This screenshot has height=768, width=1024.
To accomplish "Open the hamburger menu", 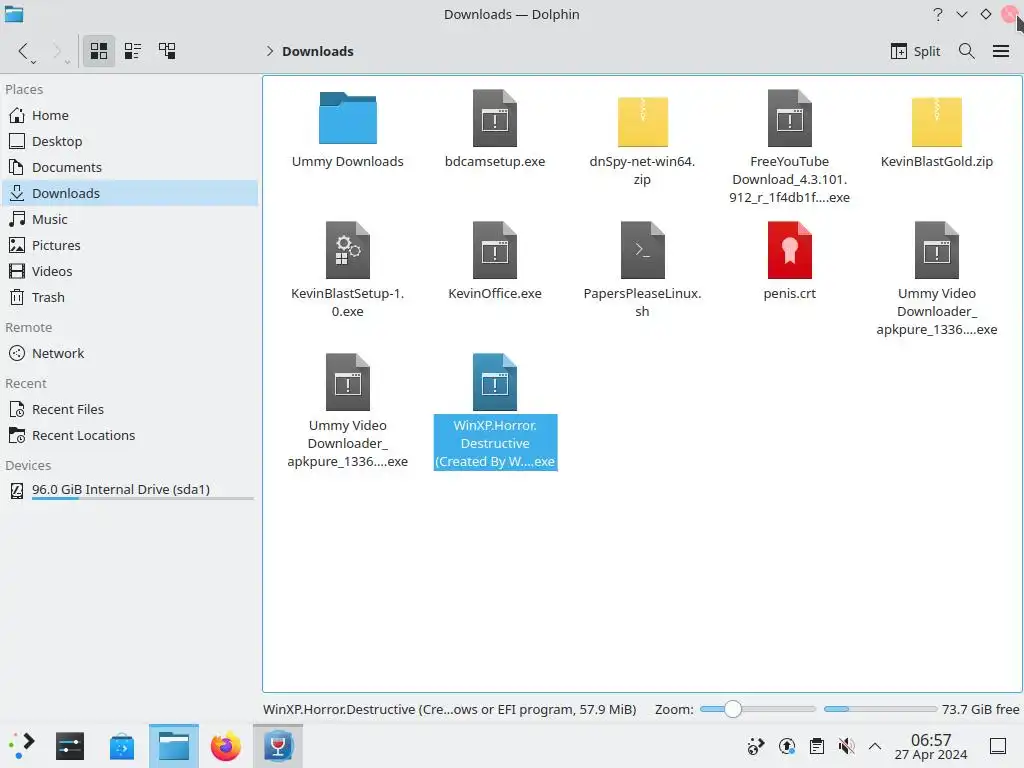I will pyautogui.click(x=1000, y=51).
